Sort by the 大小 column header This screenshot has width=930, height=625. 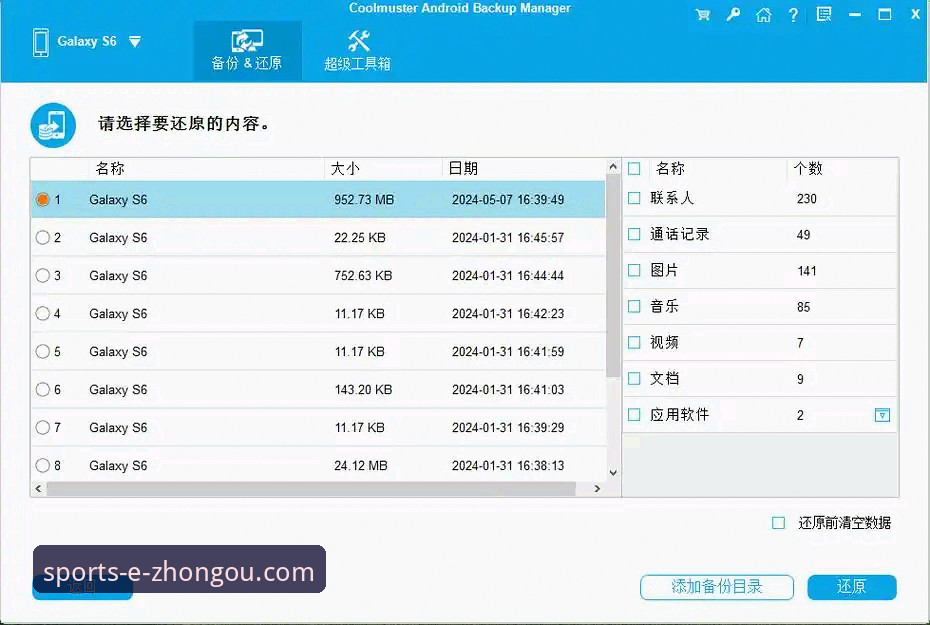[384, 169]
